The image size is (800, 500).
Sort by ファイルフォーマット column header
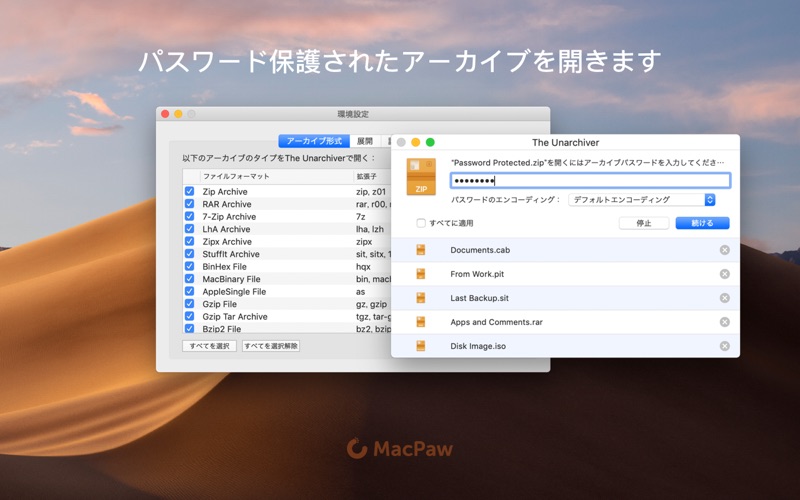coord(236,177)
